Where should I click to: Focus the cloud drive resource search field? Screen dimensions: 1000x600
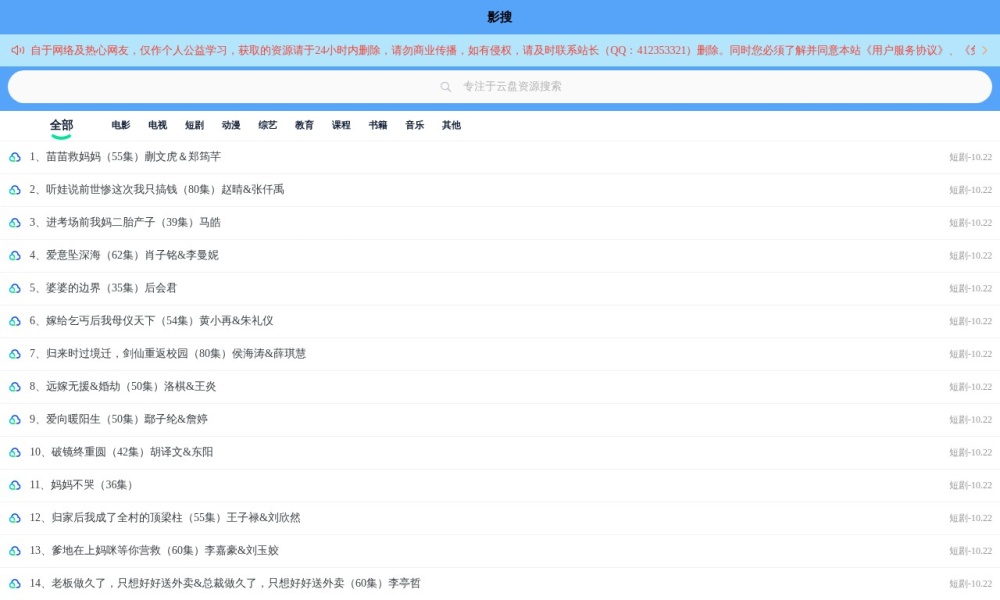pos(500,87)
